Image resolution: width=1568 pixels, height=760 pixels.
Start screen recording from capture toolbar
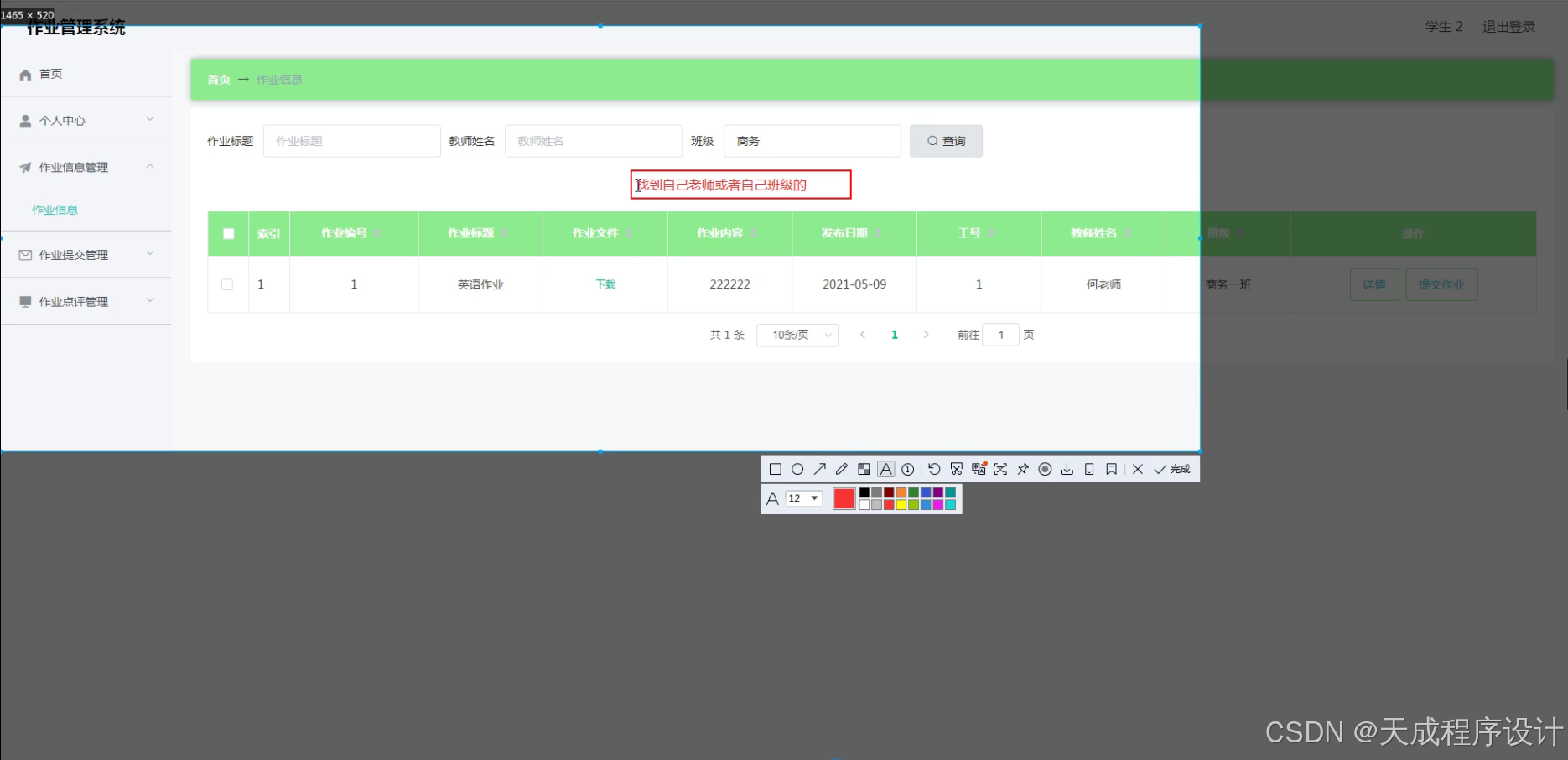(1045, 469)
